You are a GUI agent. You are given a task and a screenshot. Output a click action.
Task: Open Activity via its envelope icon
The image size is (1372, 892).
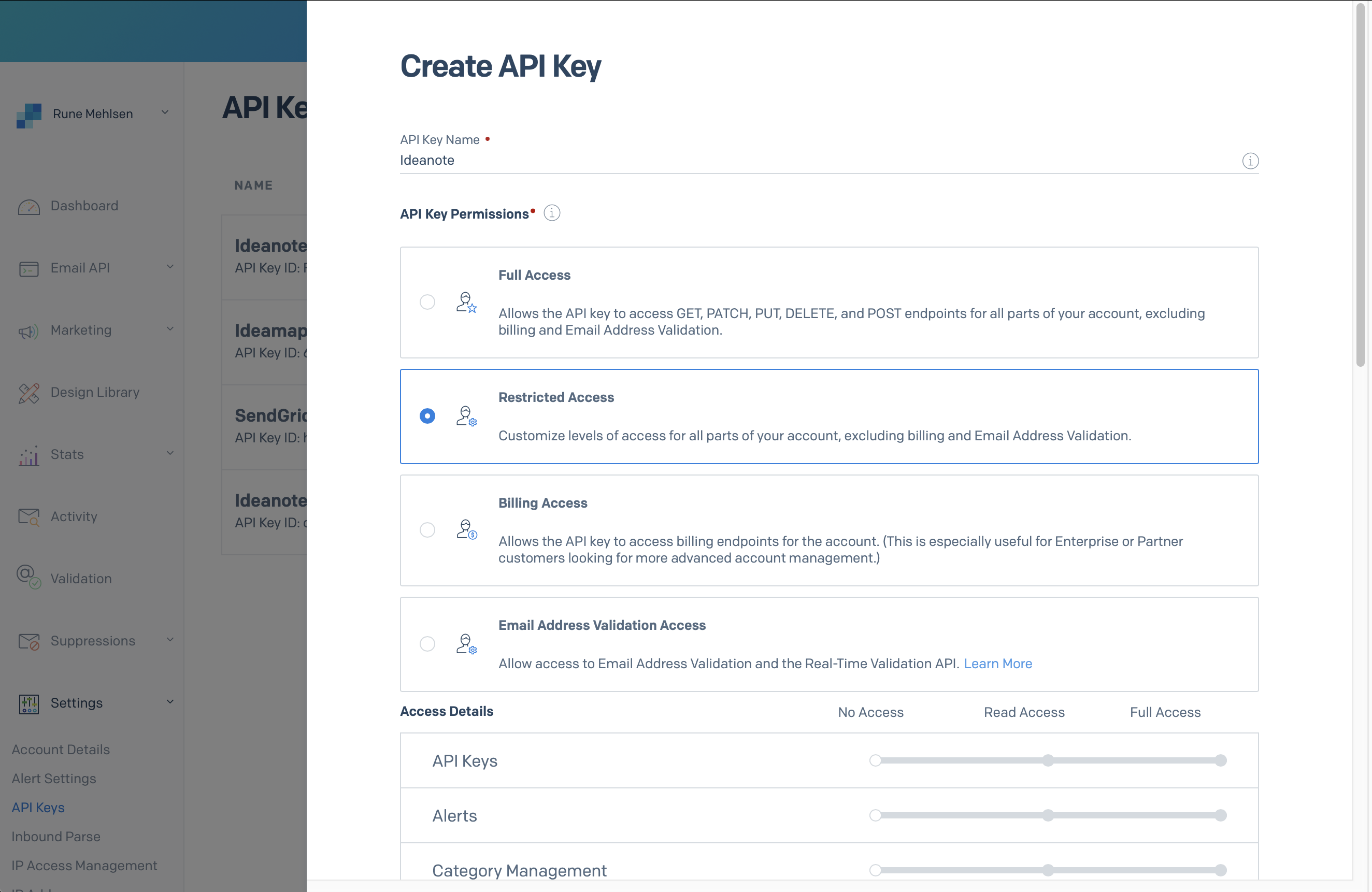coord(28,517)
